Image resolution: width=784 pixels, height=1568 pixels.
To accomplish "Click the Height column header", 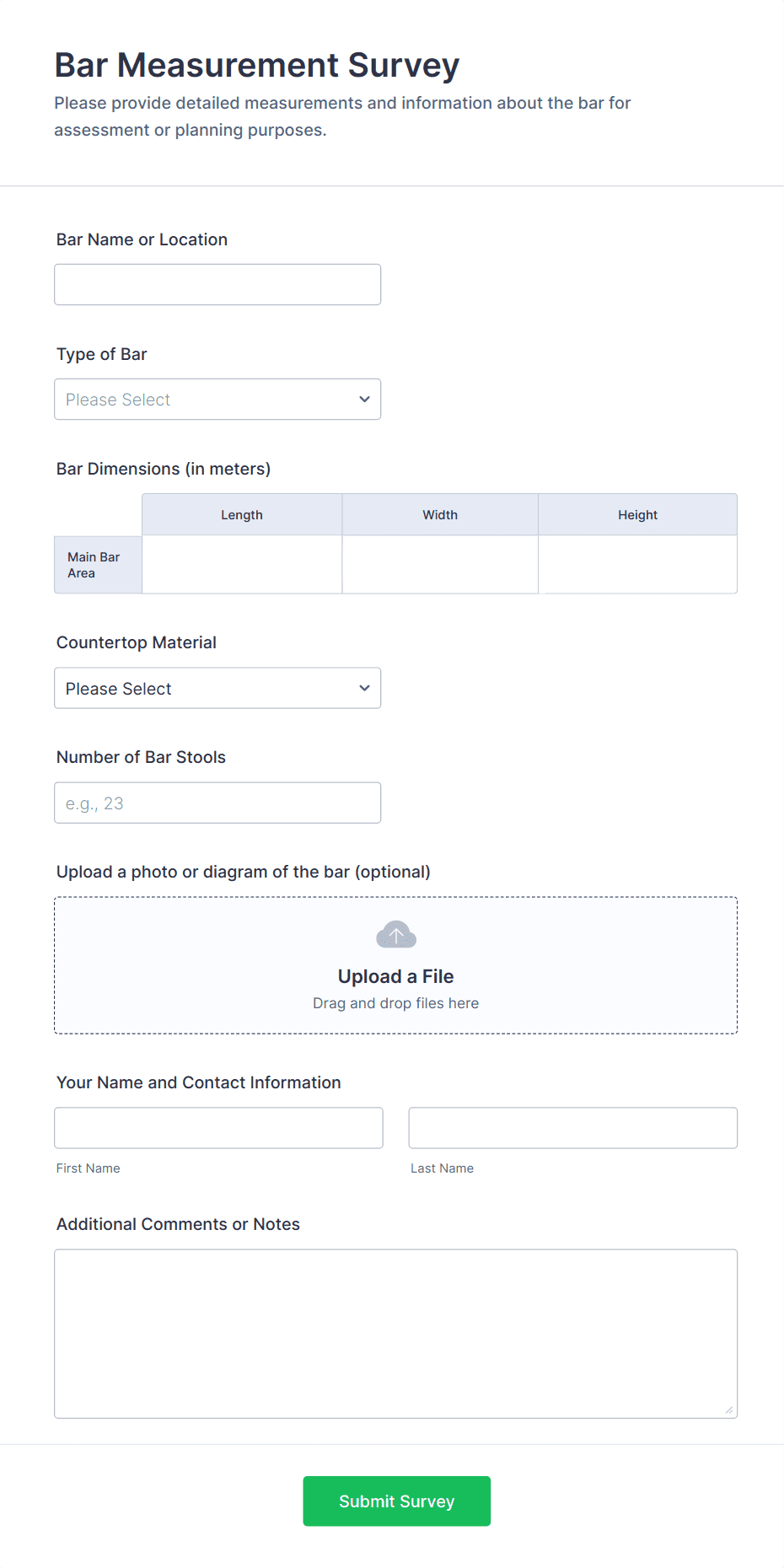I will click(x=637, y=515).
